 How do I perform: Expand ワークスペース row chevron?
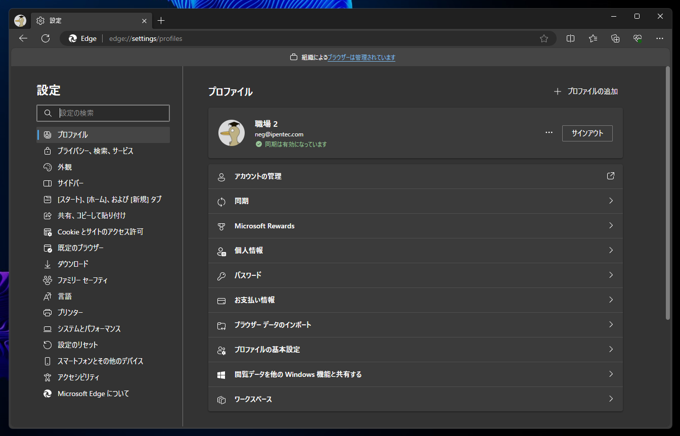611,399
